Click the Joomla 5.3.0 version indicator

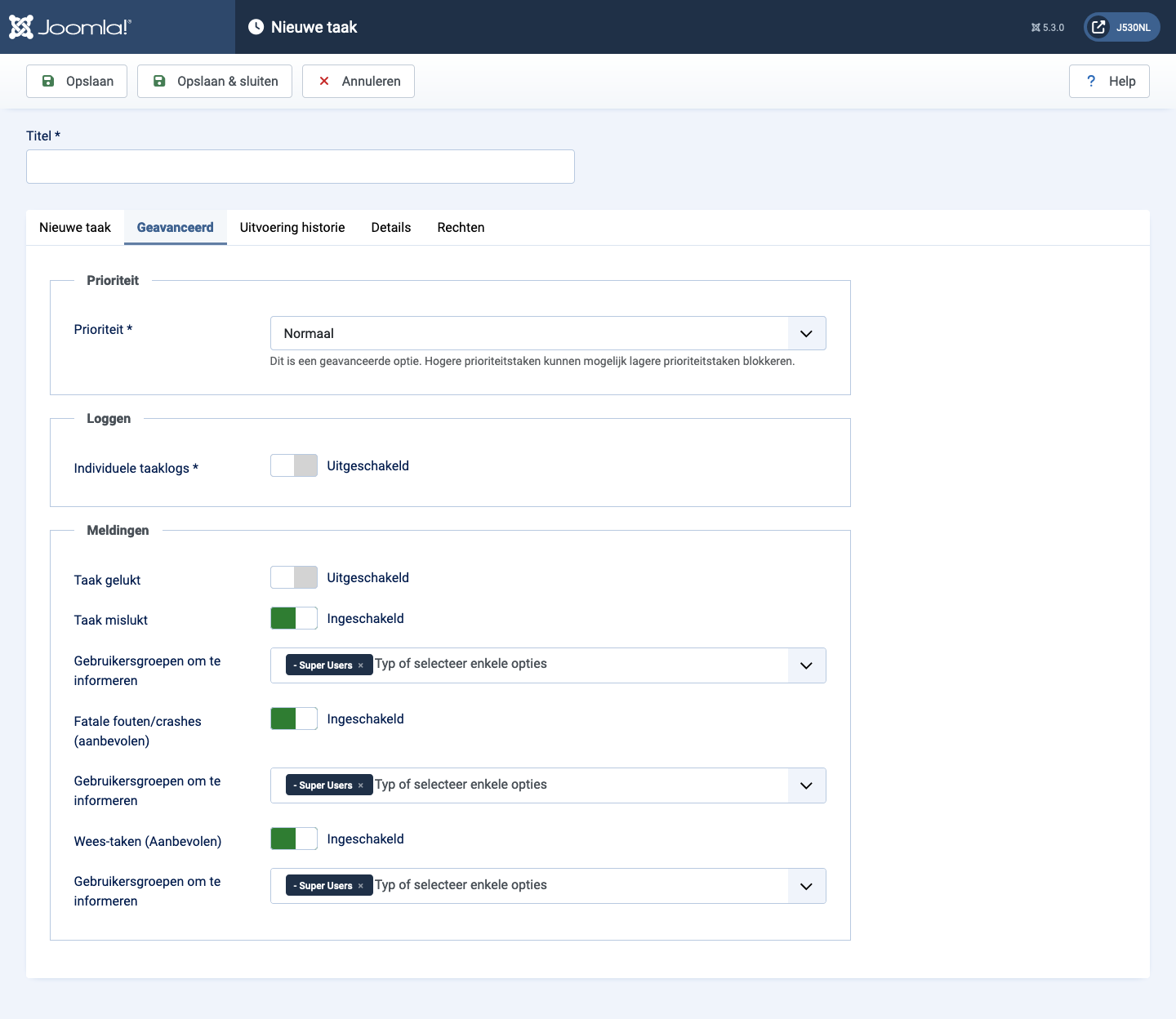1048,28
